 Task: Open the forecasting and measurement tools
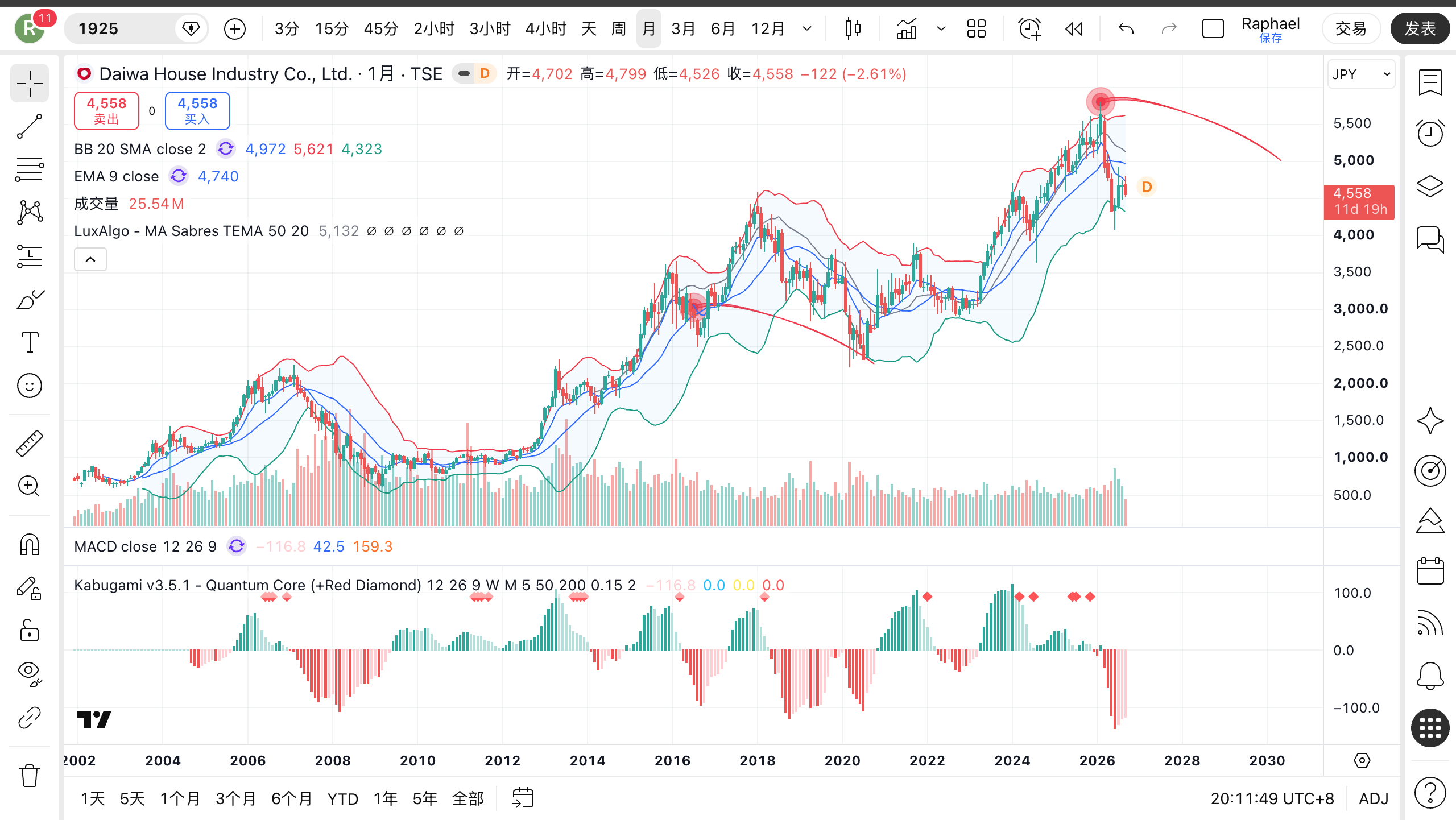(x=30, y=256)
